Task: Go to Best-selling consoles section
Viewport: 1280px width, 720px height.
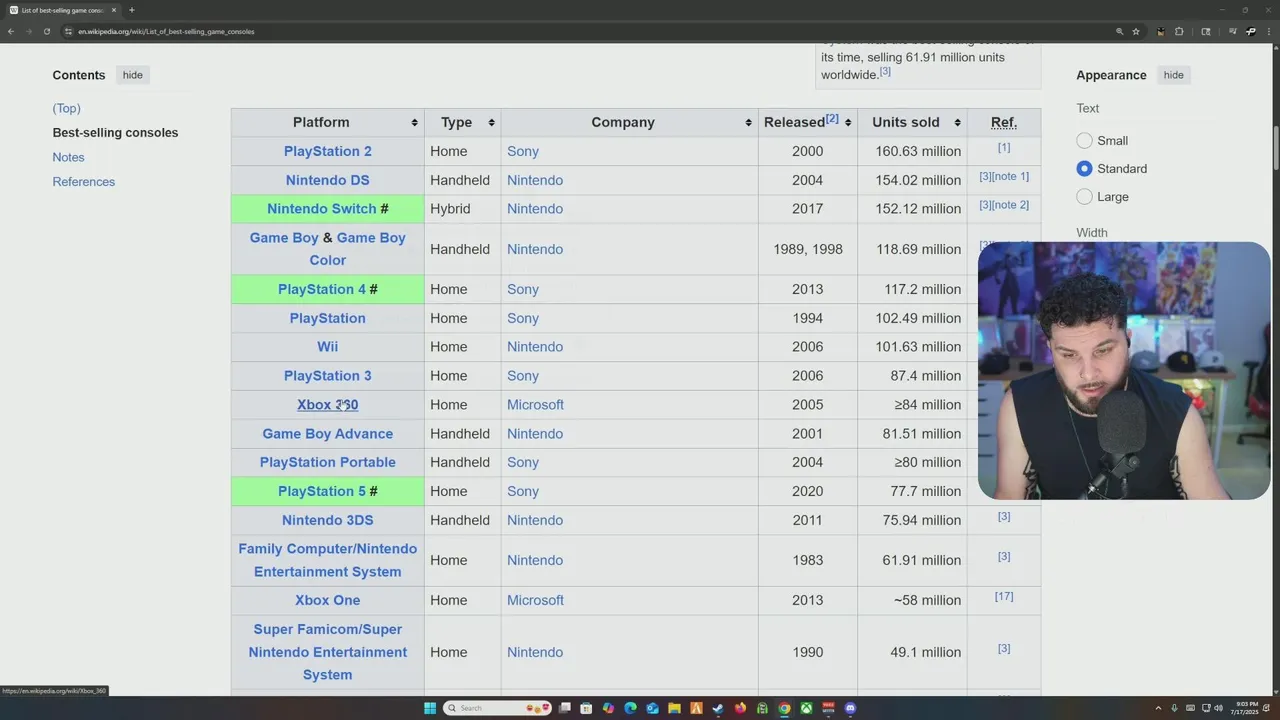Action: [x=115, y=132]
